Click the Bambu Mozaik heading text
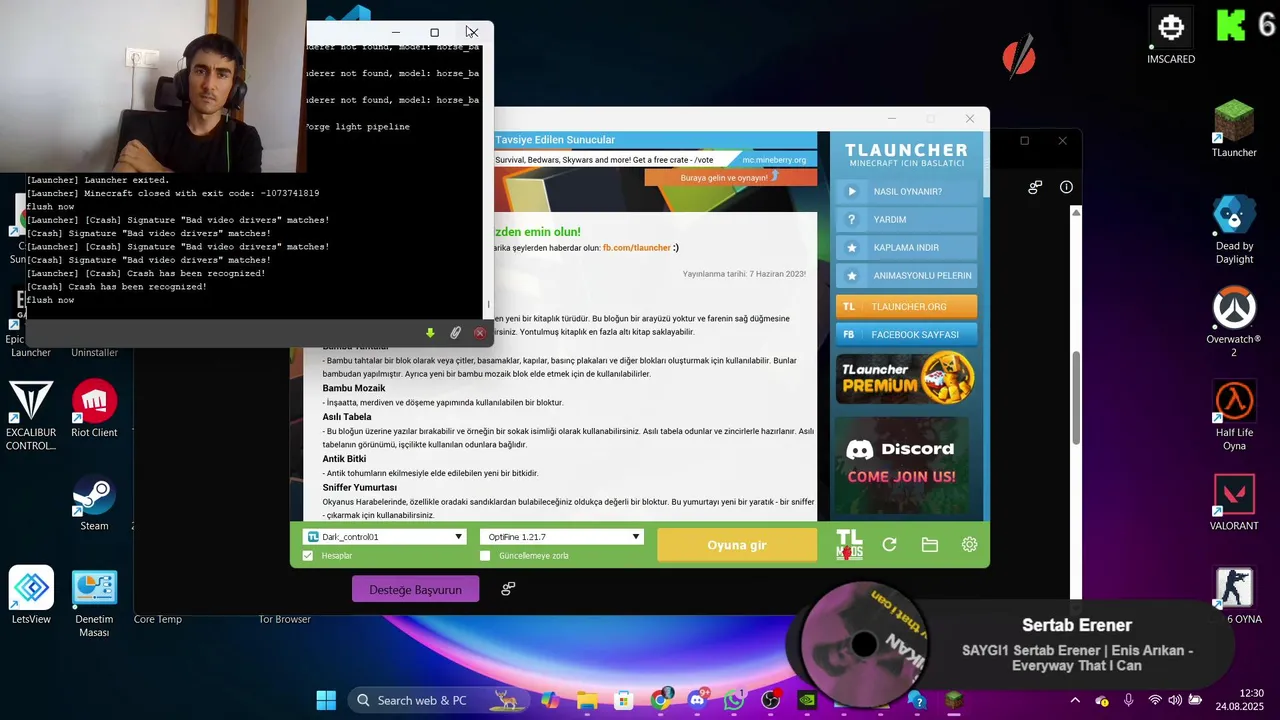The width and height of the screenshot is (1280, 720). tap(353, 388)
